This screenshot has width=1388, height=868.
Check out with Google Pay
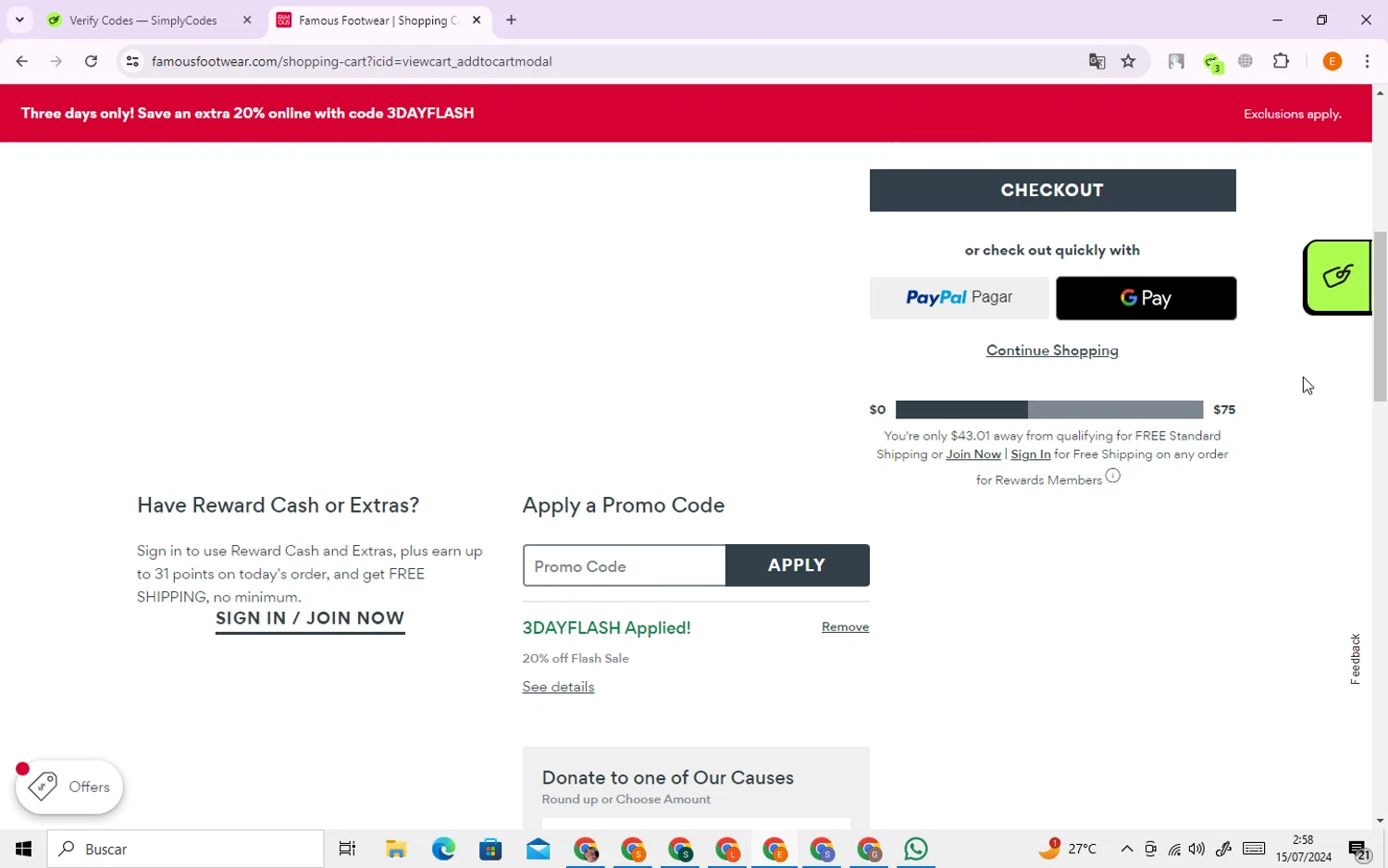click(x=1146, y=298)
